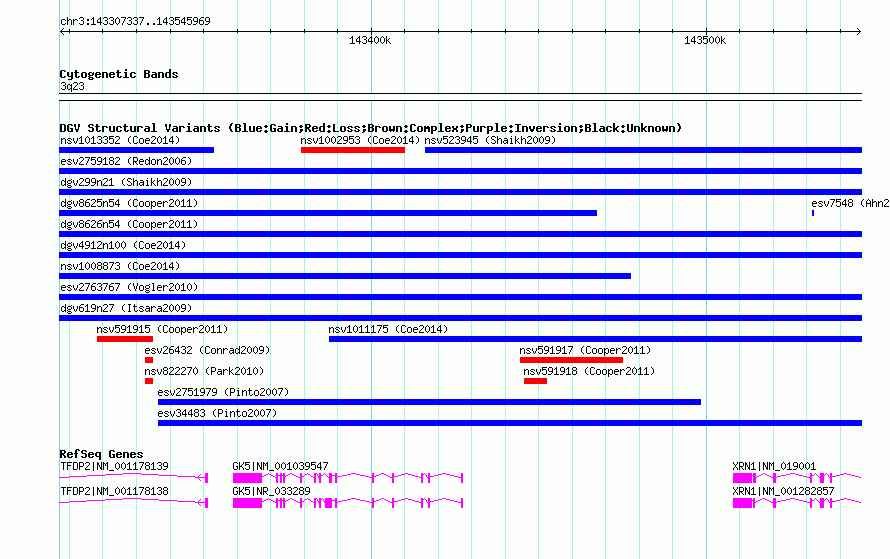Select the 3q23 cytogenetic band label

point(72,86)
